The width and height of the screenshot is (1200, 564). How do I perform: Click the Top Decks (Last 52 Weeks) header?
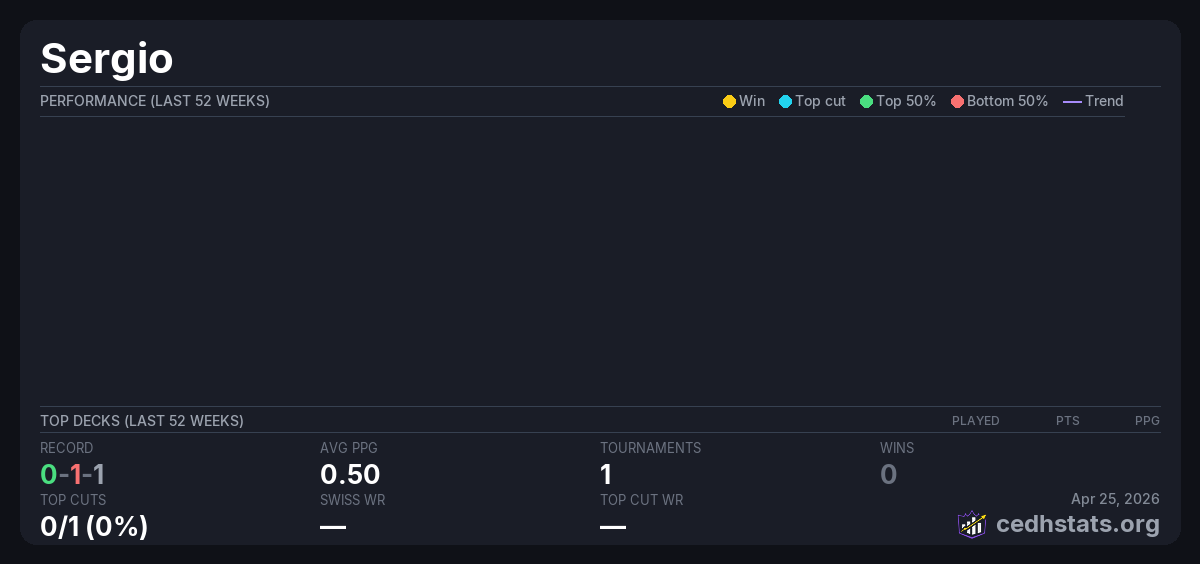[x=142, y=421]
